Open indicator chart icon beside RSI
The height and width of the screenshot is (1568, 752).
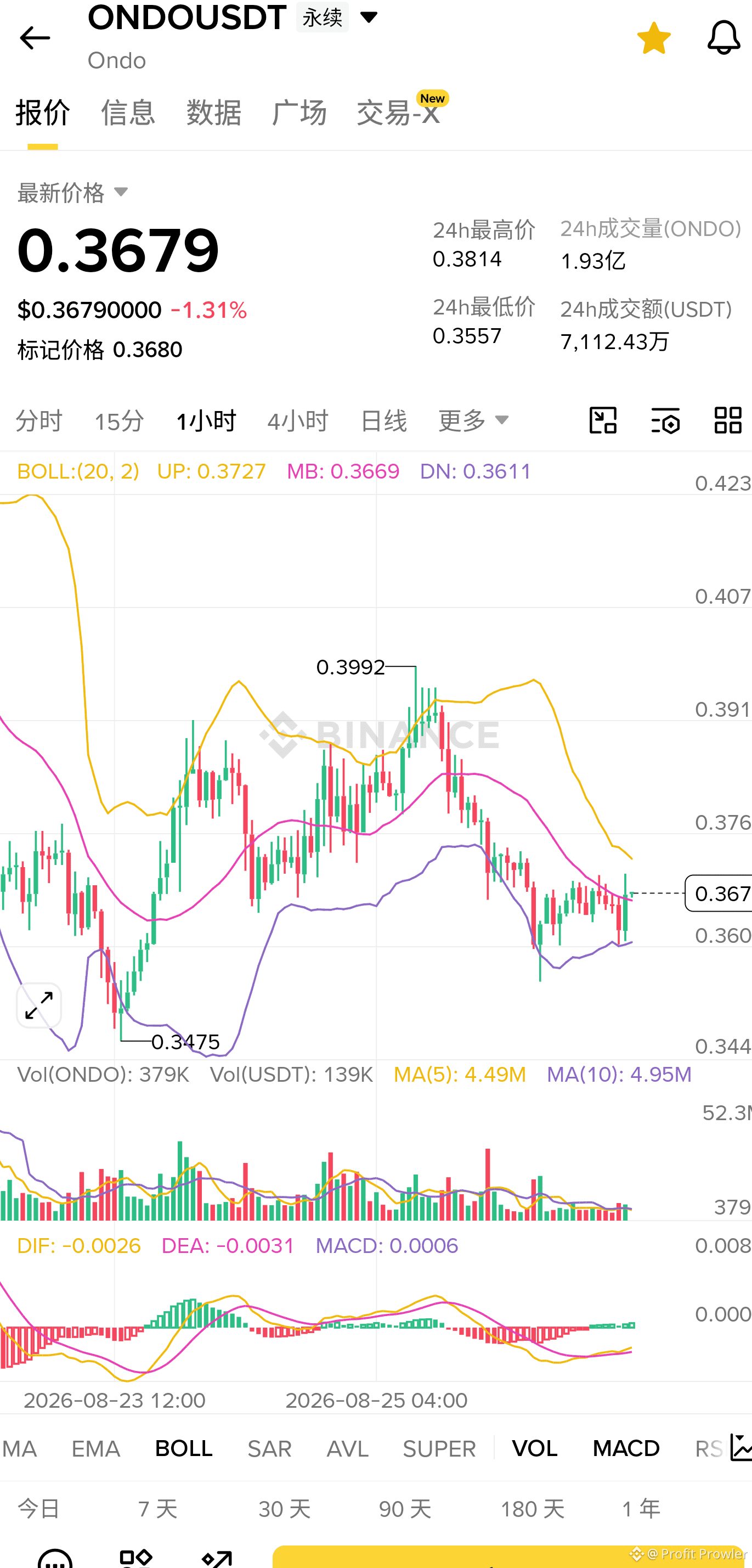[x=740, y=1447]
